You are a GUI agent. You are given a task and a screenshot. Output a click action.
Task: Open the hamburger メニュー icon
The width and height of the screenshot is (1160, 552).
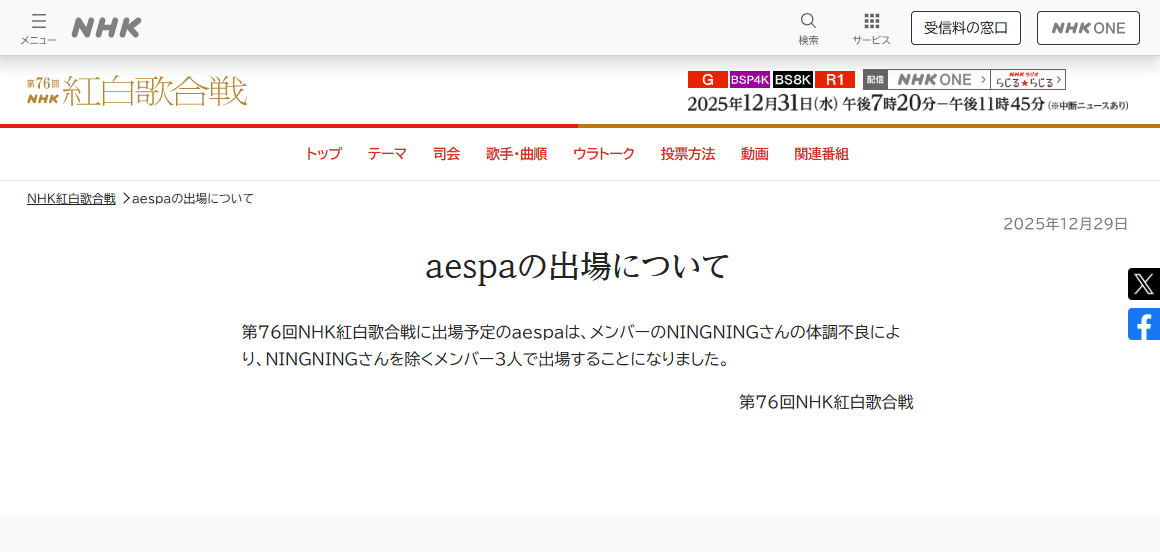(x=38, y=29)
